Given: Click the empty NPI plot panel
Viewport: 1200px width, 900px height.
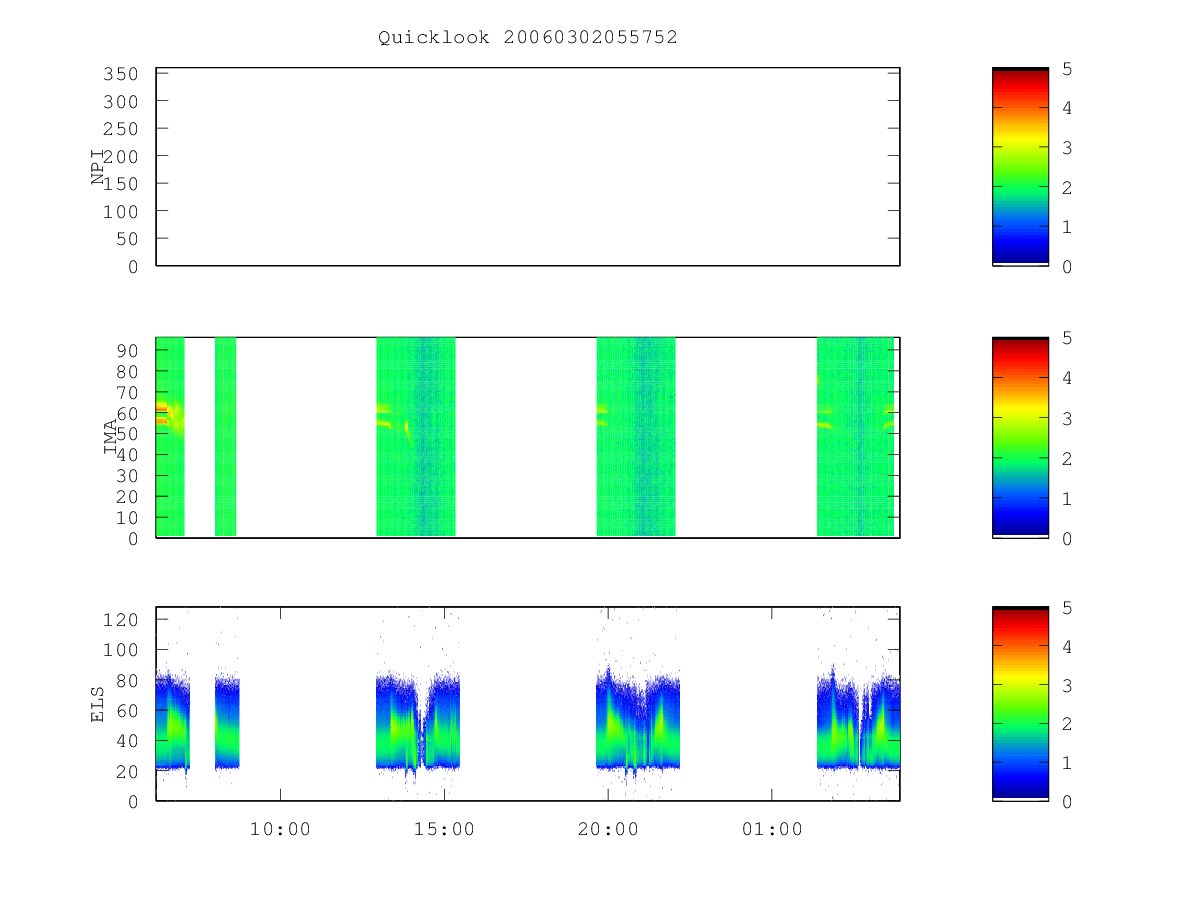Looking at the screenshot, I should pyautogui.click(x=528, y=167).
